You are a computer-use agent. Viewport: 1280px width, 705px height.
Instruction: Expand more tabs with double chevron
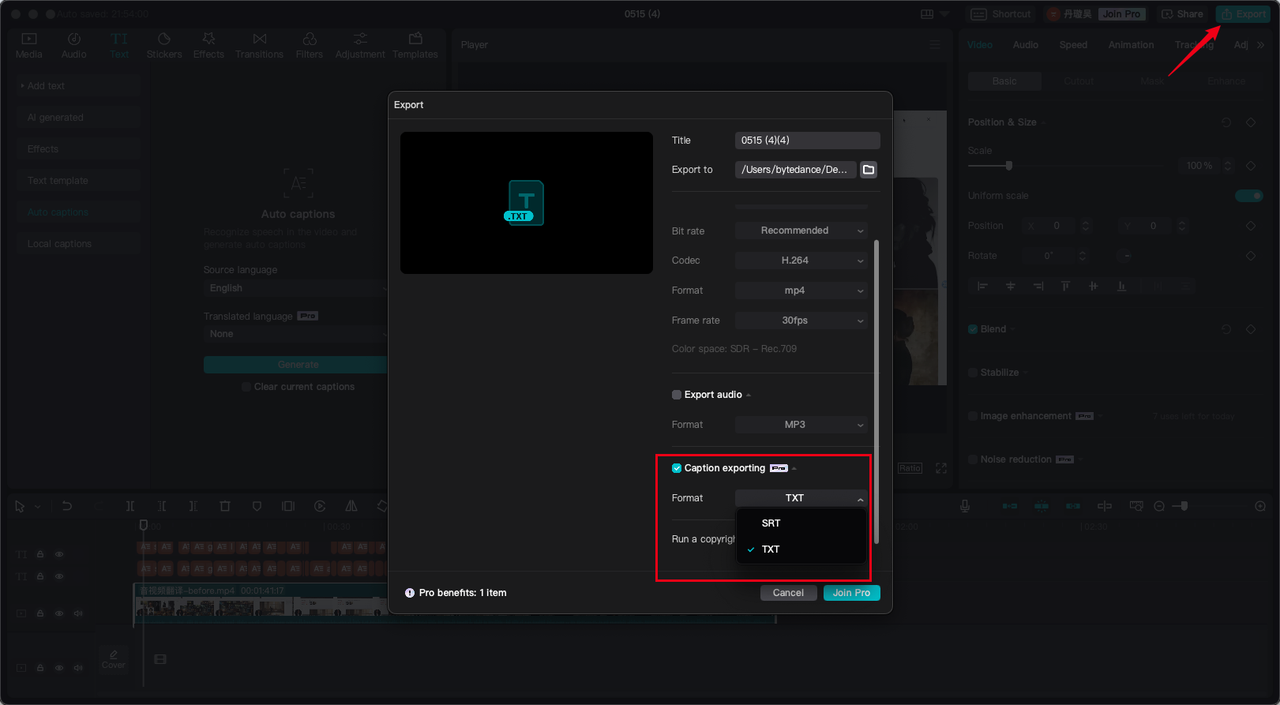1261,45
